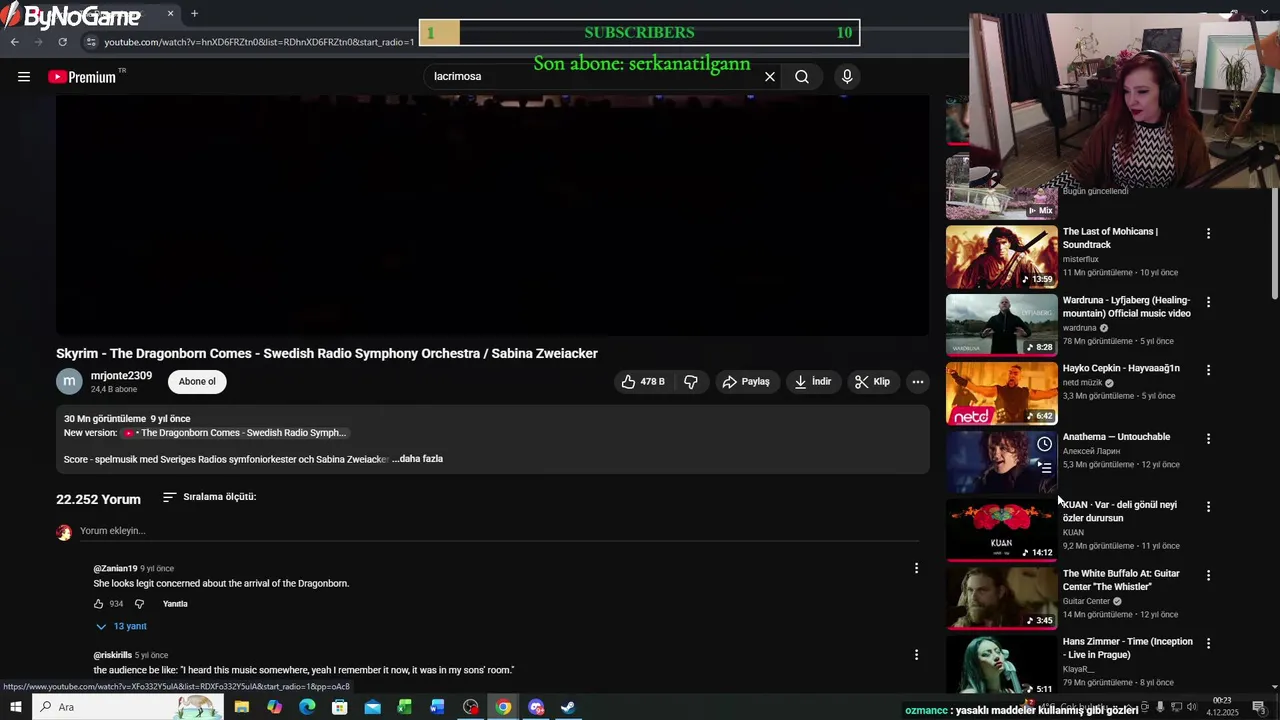Screen dimensions: 1280x720
Task: Open Word from the taskbar
Action: point(437,707)
